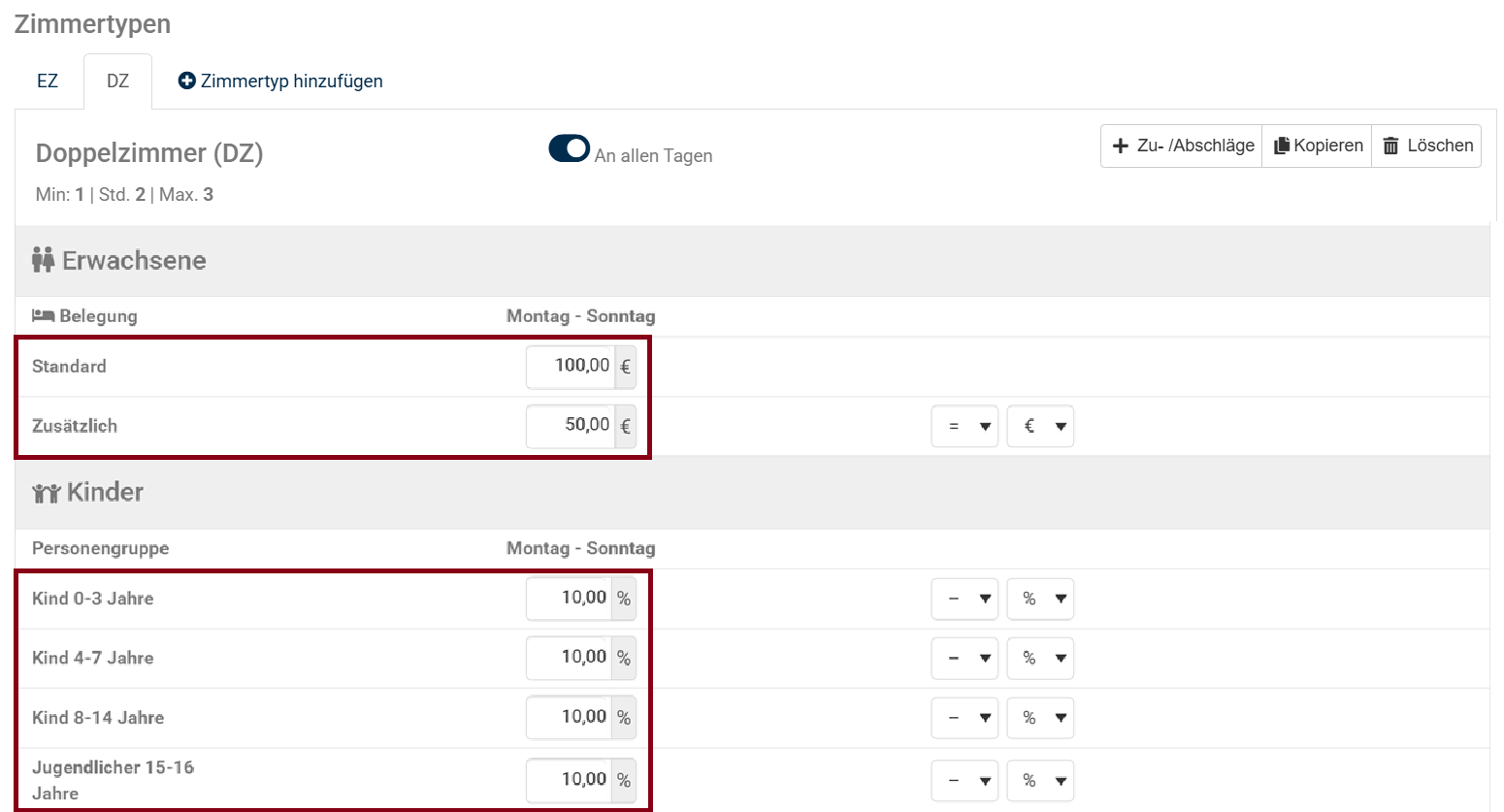Click the trash icon on the Löschen button
The width and height of the screenshot is (1504, 812).
click(1390, 146)
